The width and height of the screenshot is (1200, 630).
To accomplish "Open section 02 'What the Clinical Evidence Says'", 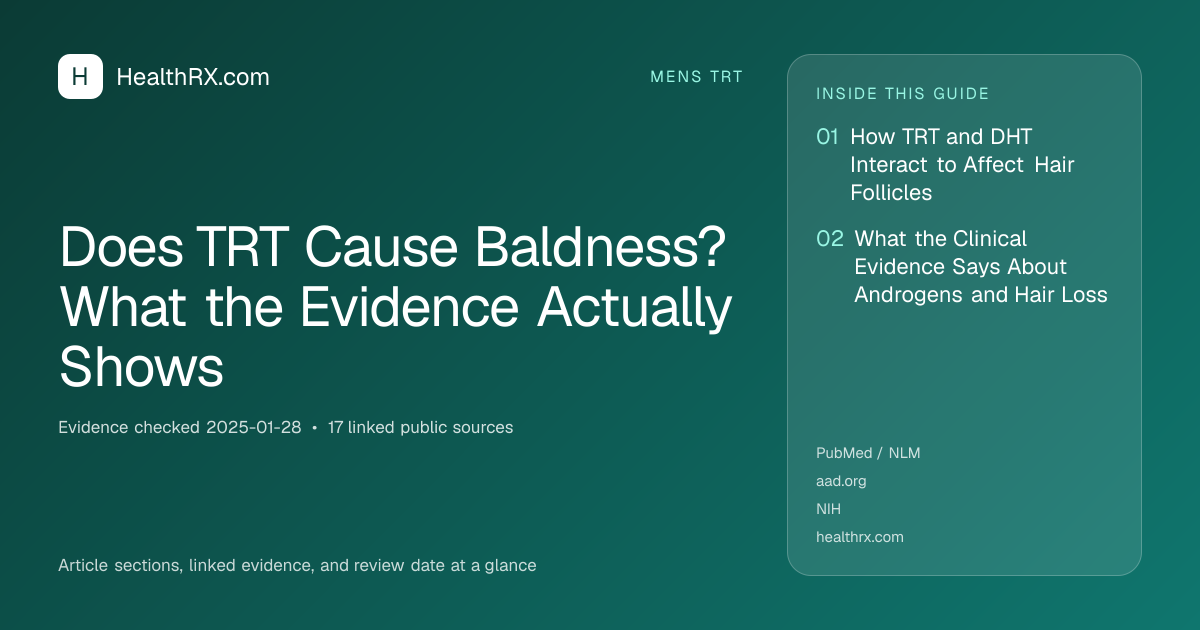I will 981,267.
